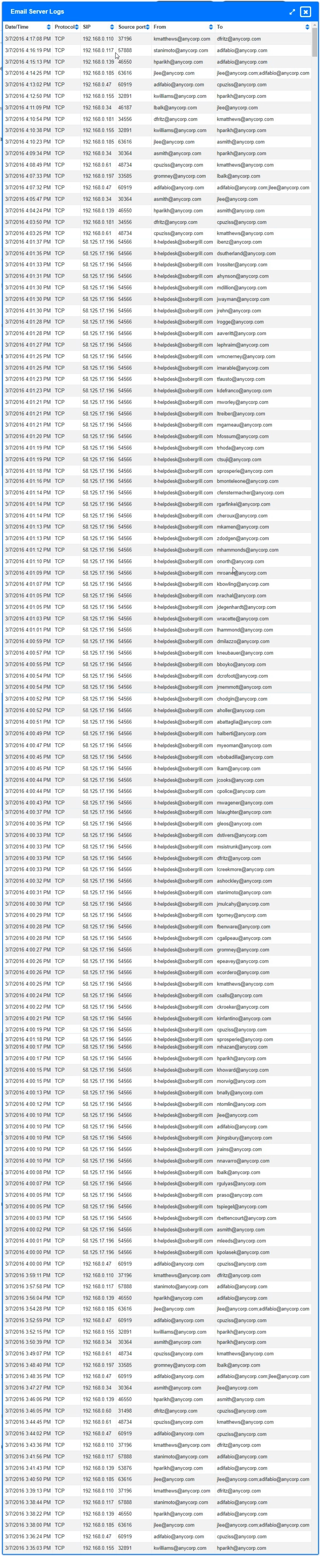330x1568 pixels.
Task: Click recipient mgarneau@anycorp.com
Action: [244, 425]
